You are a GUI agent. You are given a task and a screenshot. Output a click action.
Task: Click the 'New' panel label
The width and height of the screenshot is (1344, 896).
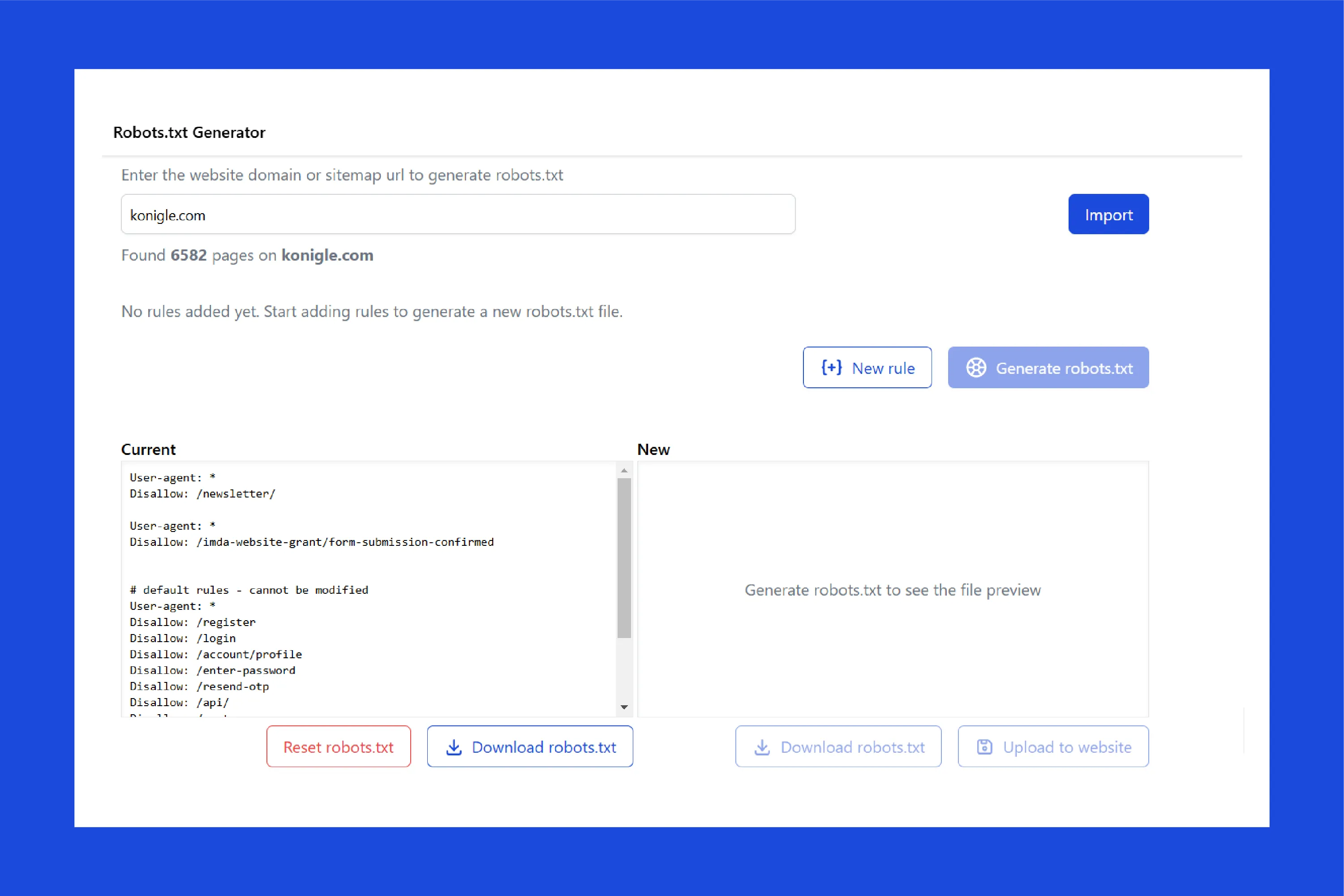(x=653, y=449)
